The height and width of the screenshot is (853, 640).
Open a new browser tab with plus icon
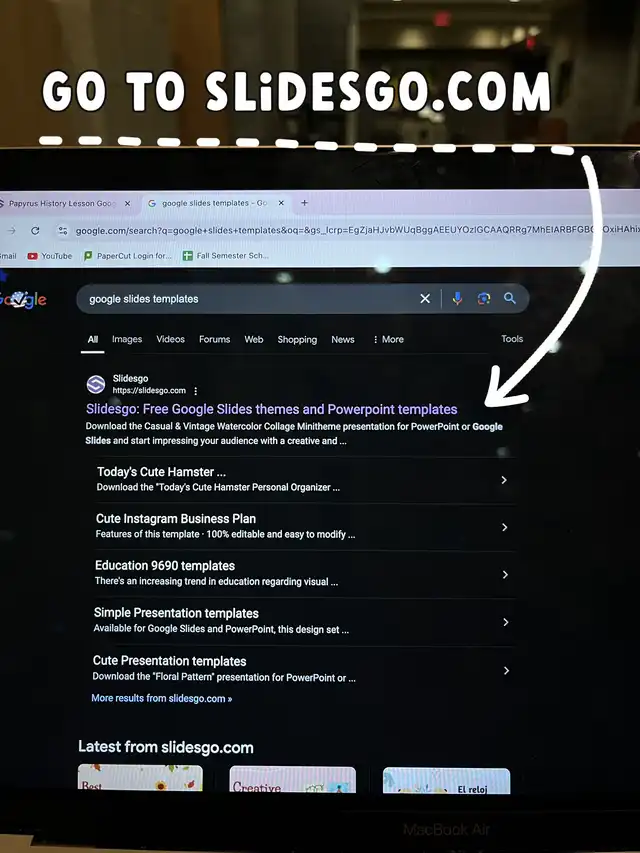click(x=304, y=203)
